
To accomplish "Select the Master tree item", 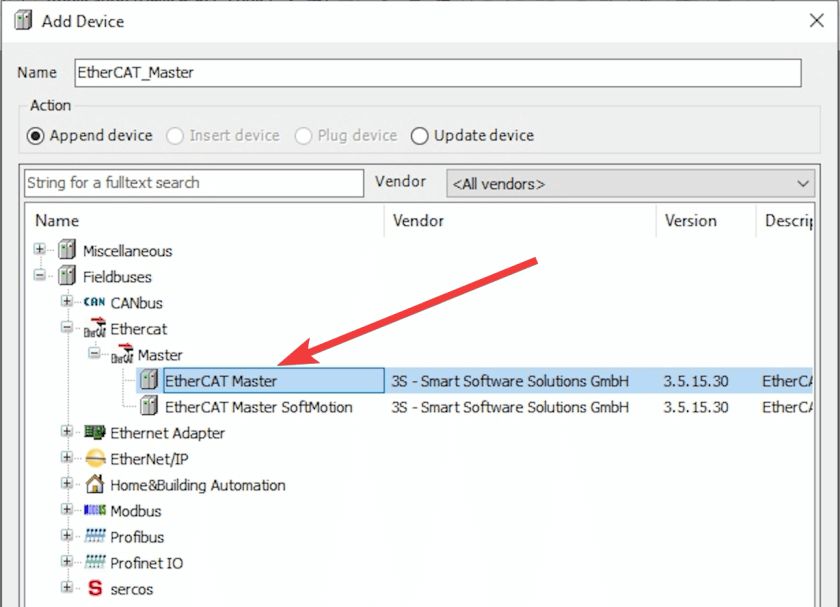I will pos(160,355).
